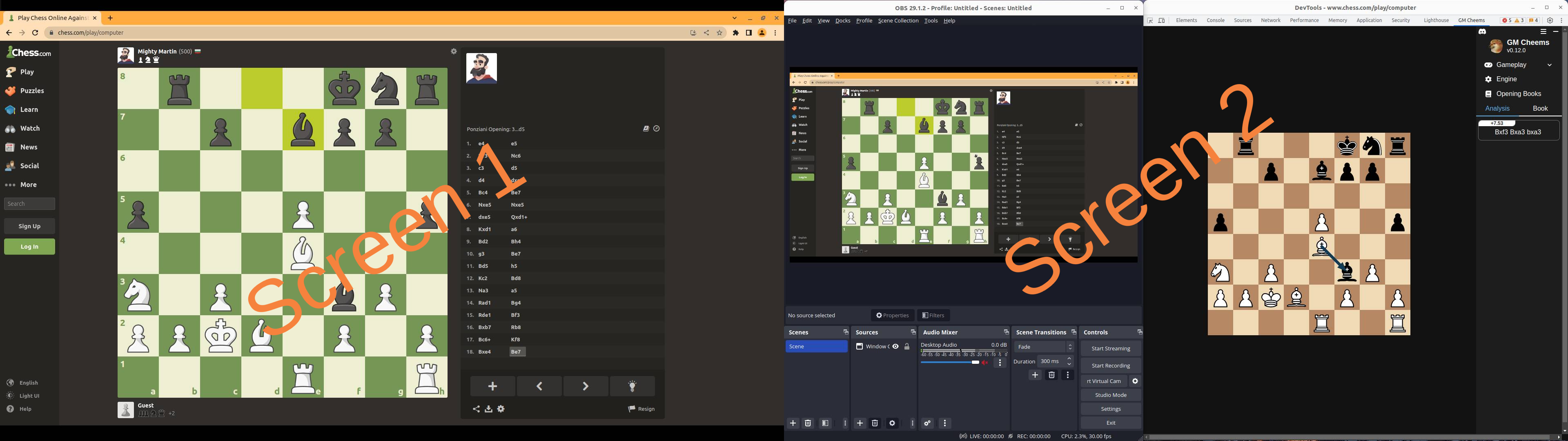Image resolution: width=1568 pixels, height=441 pixels.
Task: Activate DevTools inspect element picker
Action: tap(1150, 21)
